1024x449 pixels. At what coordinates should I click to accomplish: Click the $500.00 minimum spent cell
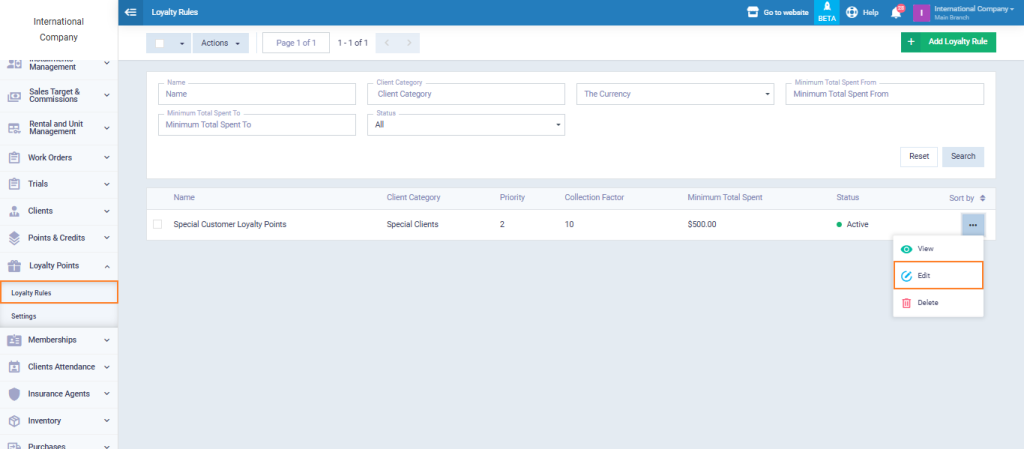pyautogui.click(x=701, y=224)
